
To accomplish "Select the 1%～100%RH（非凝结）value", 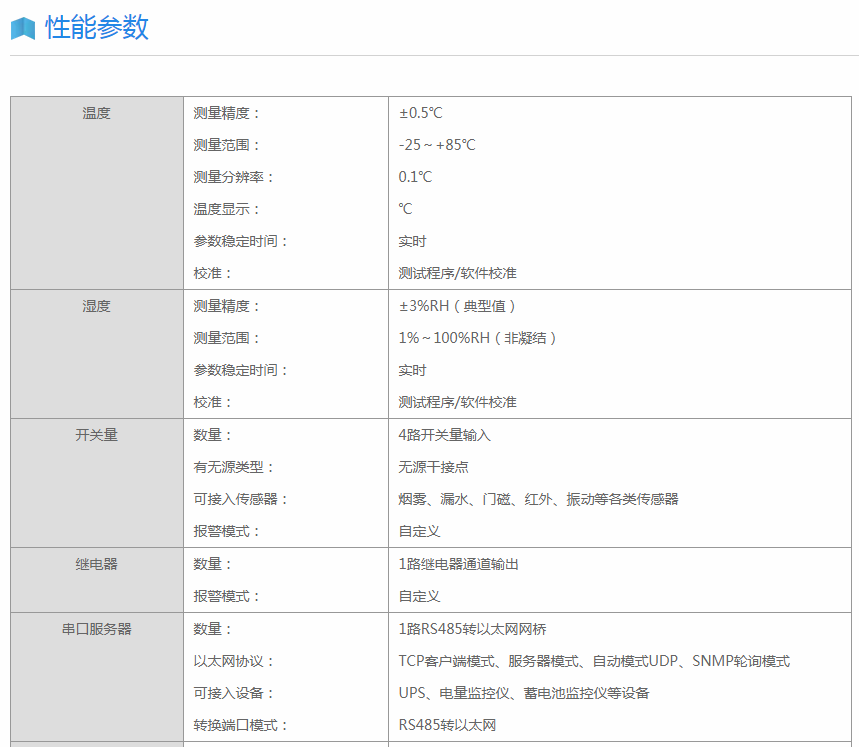I will pyautogui.click(x=477, y=338).
